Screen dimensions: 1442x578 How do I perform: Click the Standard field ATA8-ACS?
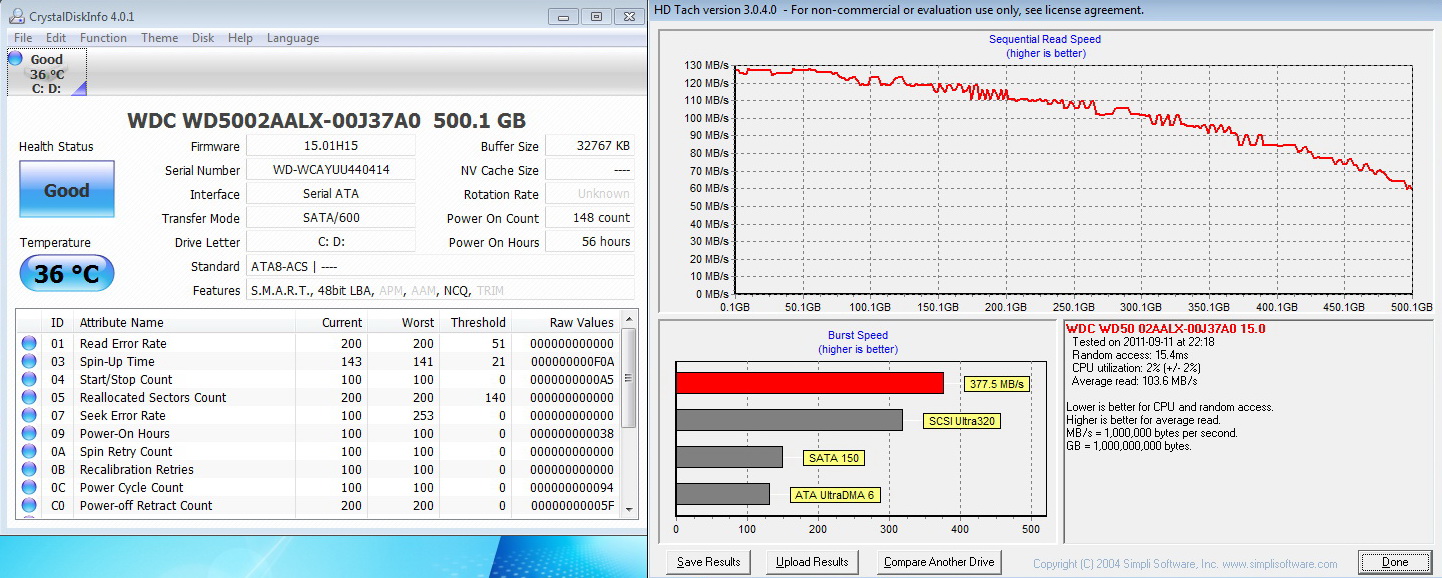pyautogui.click(x=440, y=267)
